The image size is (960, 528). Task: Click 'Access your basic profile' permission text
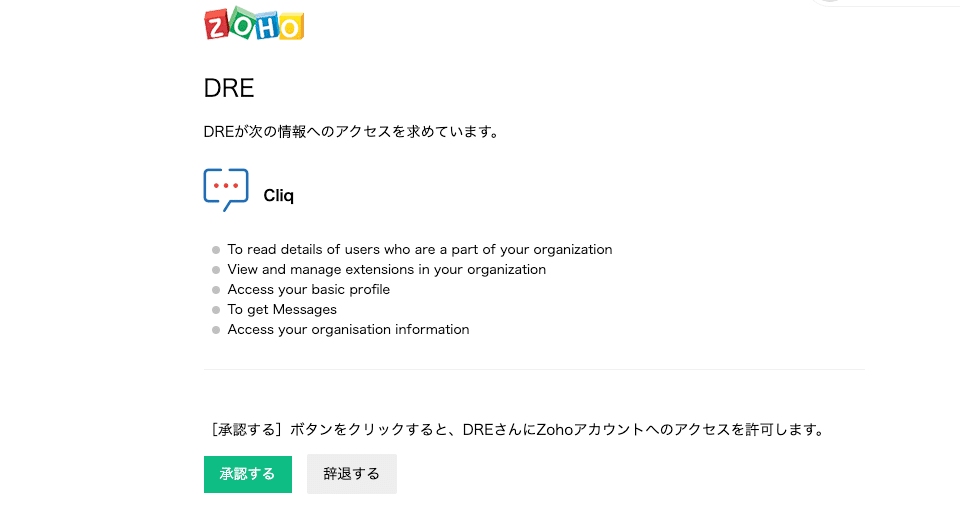click(309, 290)
